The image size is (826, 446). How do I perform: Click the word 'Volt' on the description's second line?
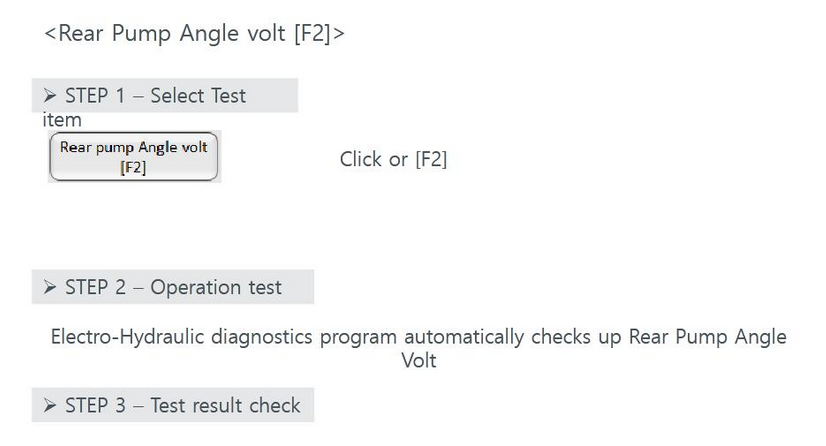click(x=419, y=361)
